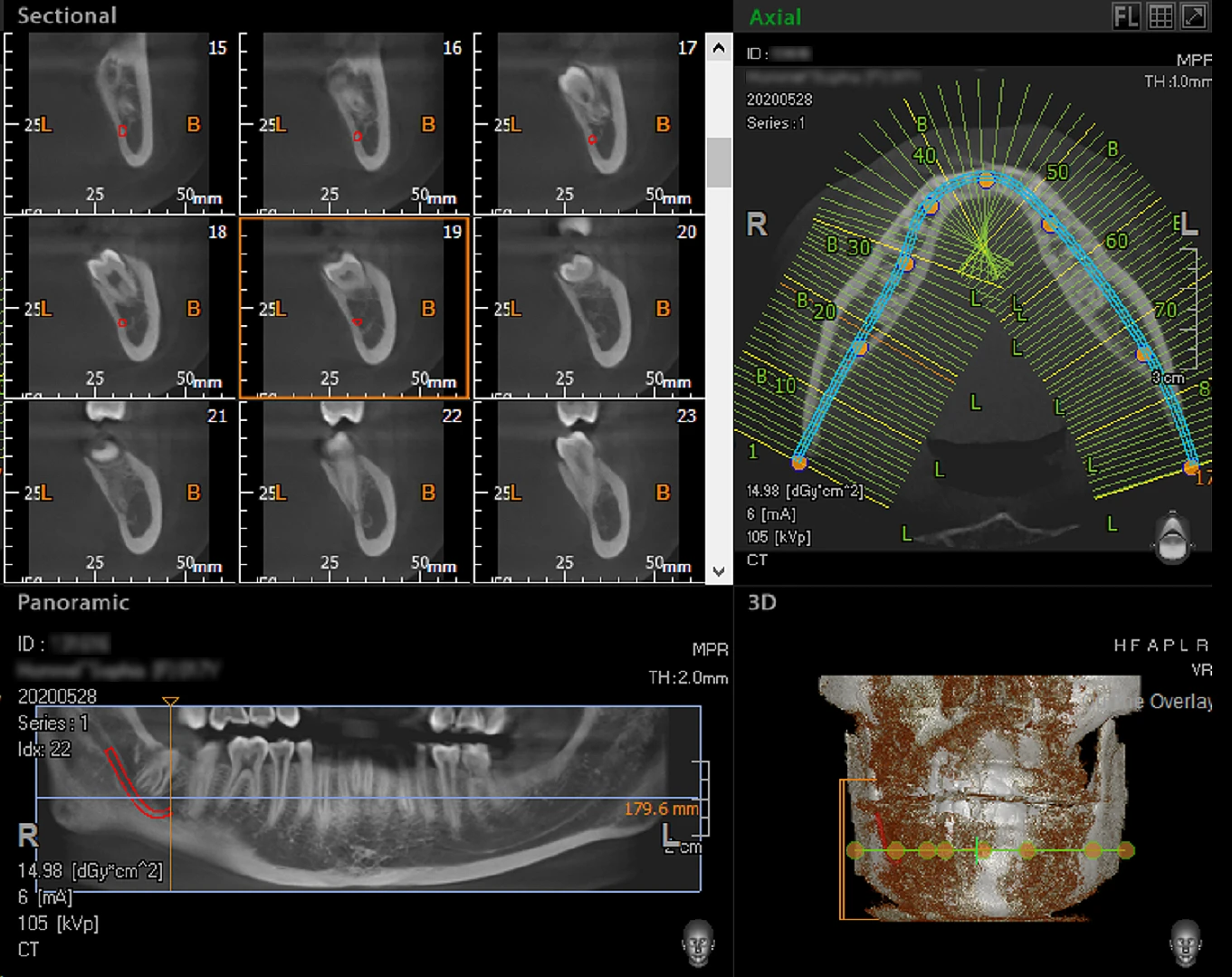
Task: Select sectional slice thumbnail 21
Action: [119, 491]
